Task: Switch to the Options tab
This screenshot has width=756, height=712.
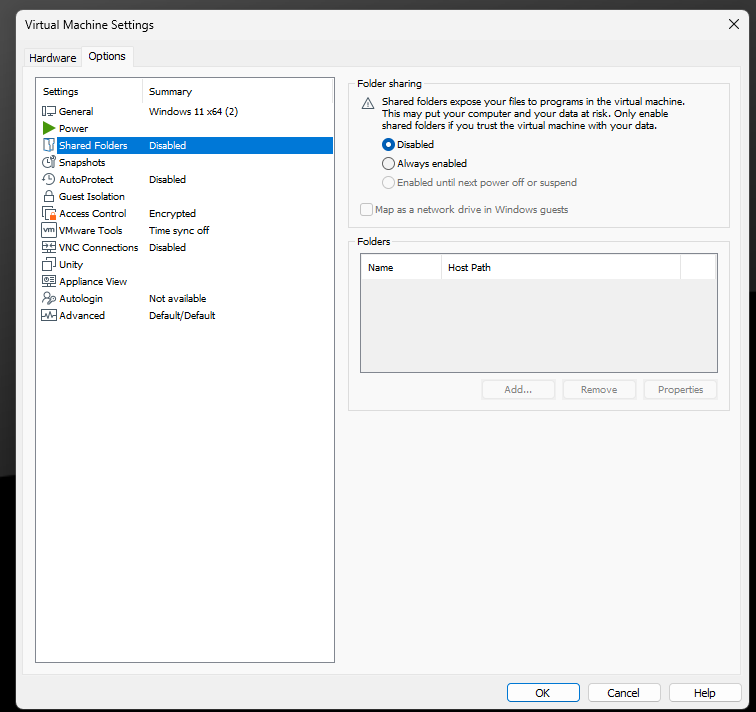Action: click(x=107, y=56)
